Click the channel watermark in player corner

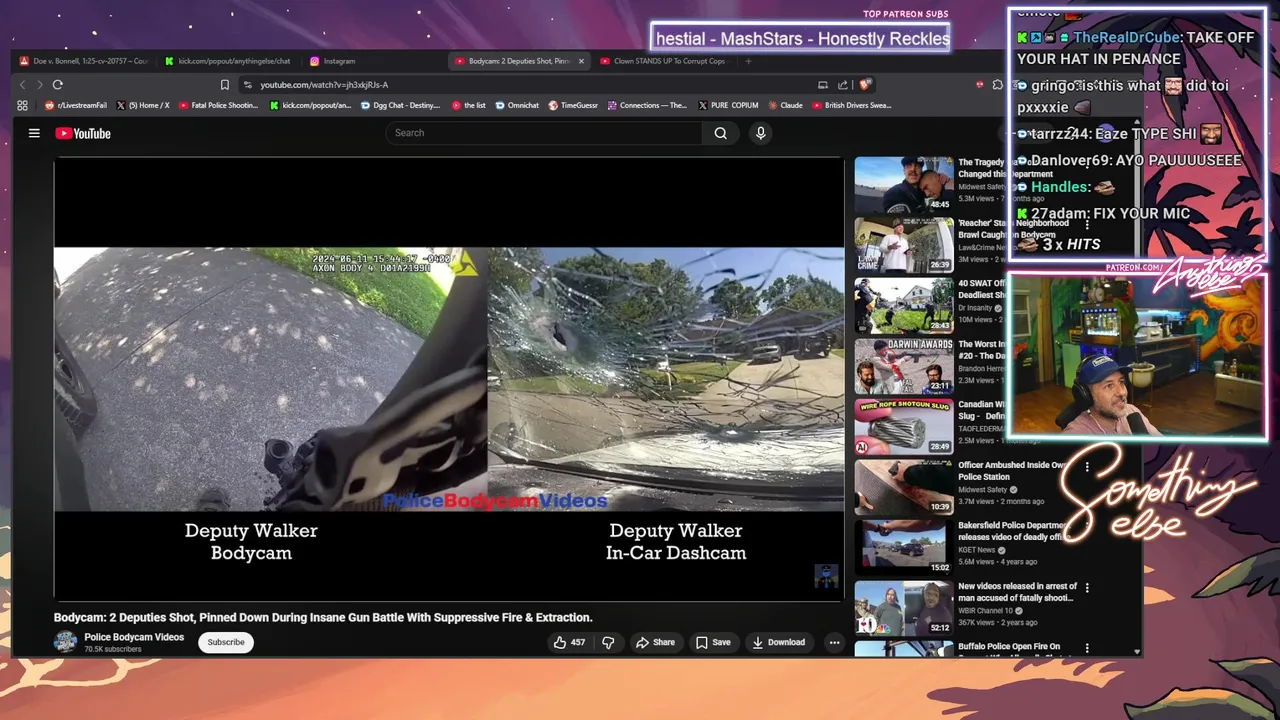[826, 576]
